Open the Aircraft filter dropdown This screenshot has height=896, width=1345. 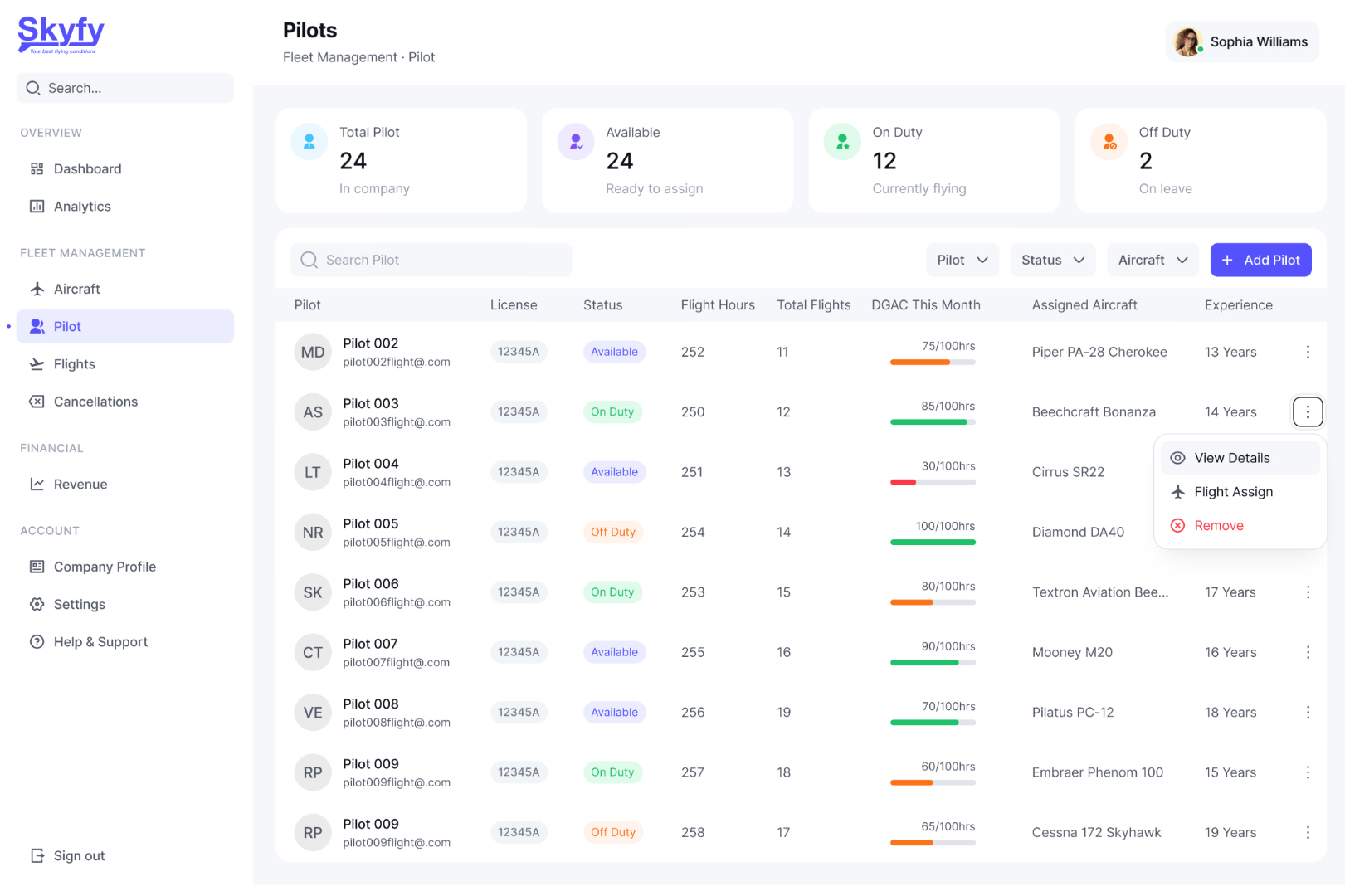1153,261
